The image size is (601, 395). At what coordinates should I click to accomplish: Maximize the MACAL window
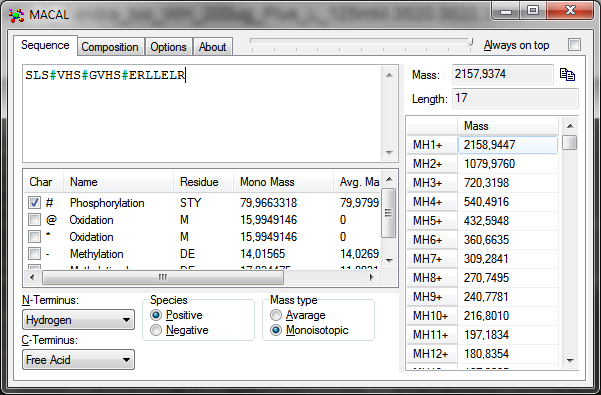coord(533,11)
